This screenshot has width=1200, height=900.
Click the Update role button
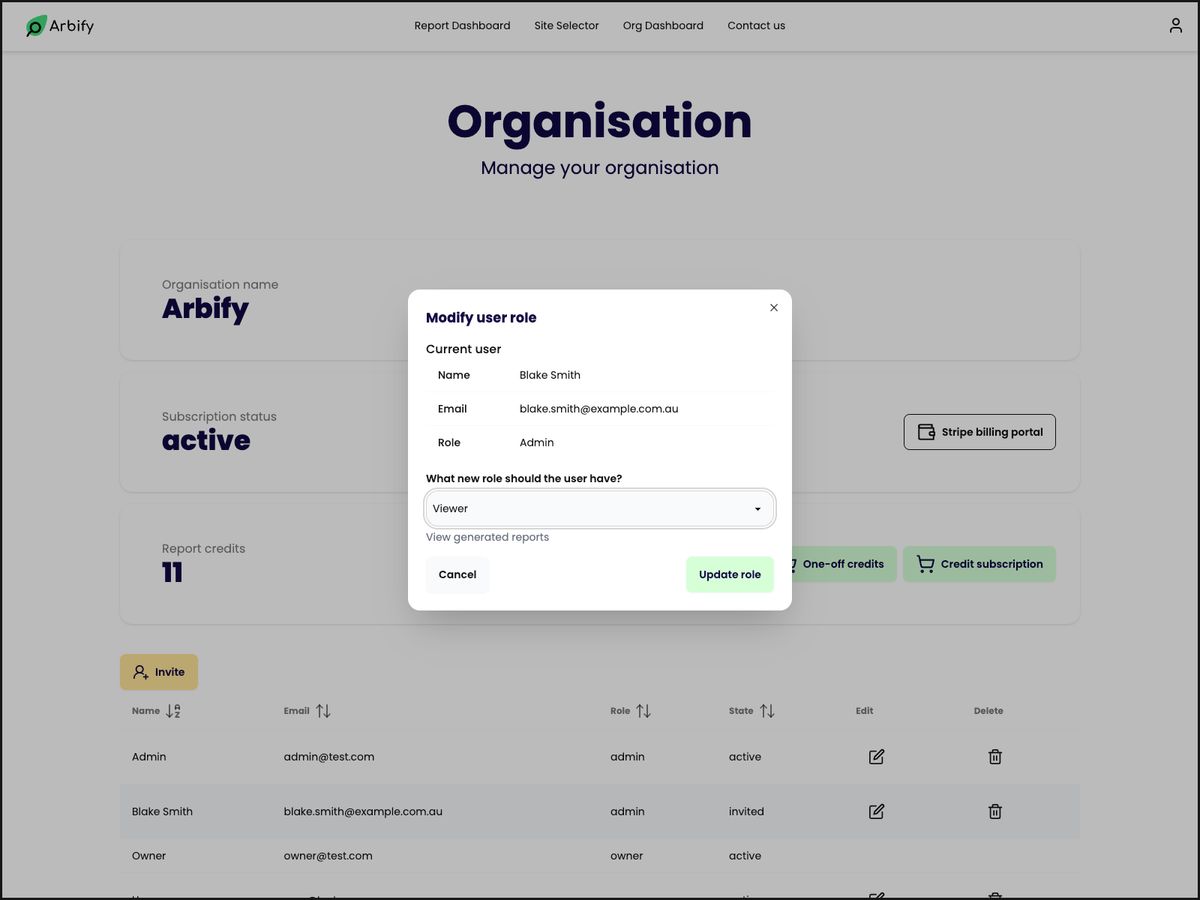[x=729, y=574]
